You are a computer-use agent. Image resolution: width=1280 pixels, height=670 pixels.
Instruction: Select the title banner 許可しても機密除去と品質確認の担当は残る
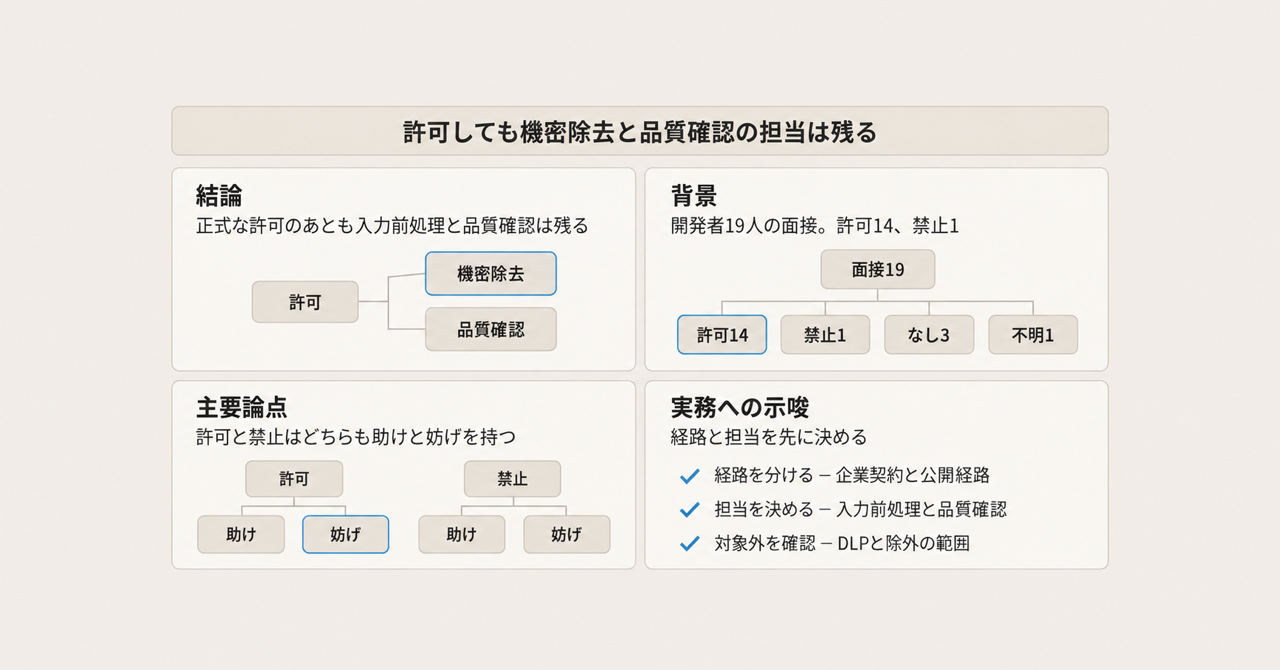coord(640,131)
